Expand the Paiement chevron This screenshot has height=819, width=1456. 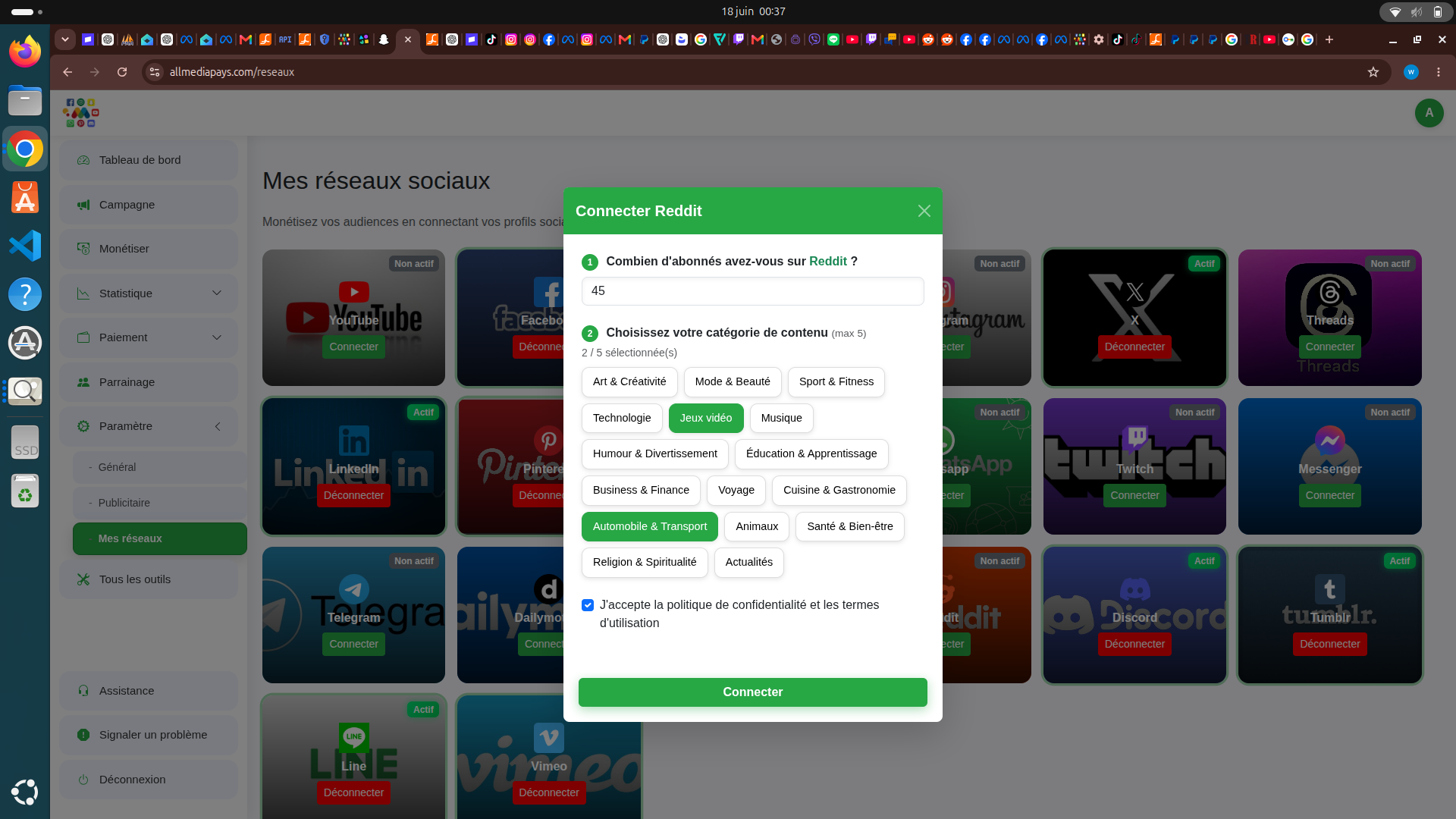(x=217, y=337)
